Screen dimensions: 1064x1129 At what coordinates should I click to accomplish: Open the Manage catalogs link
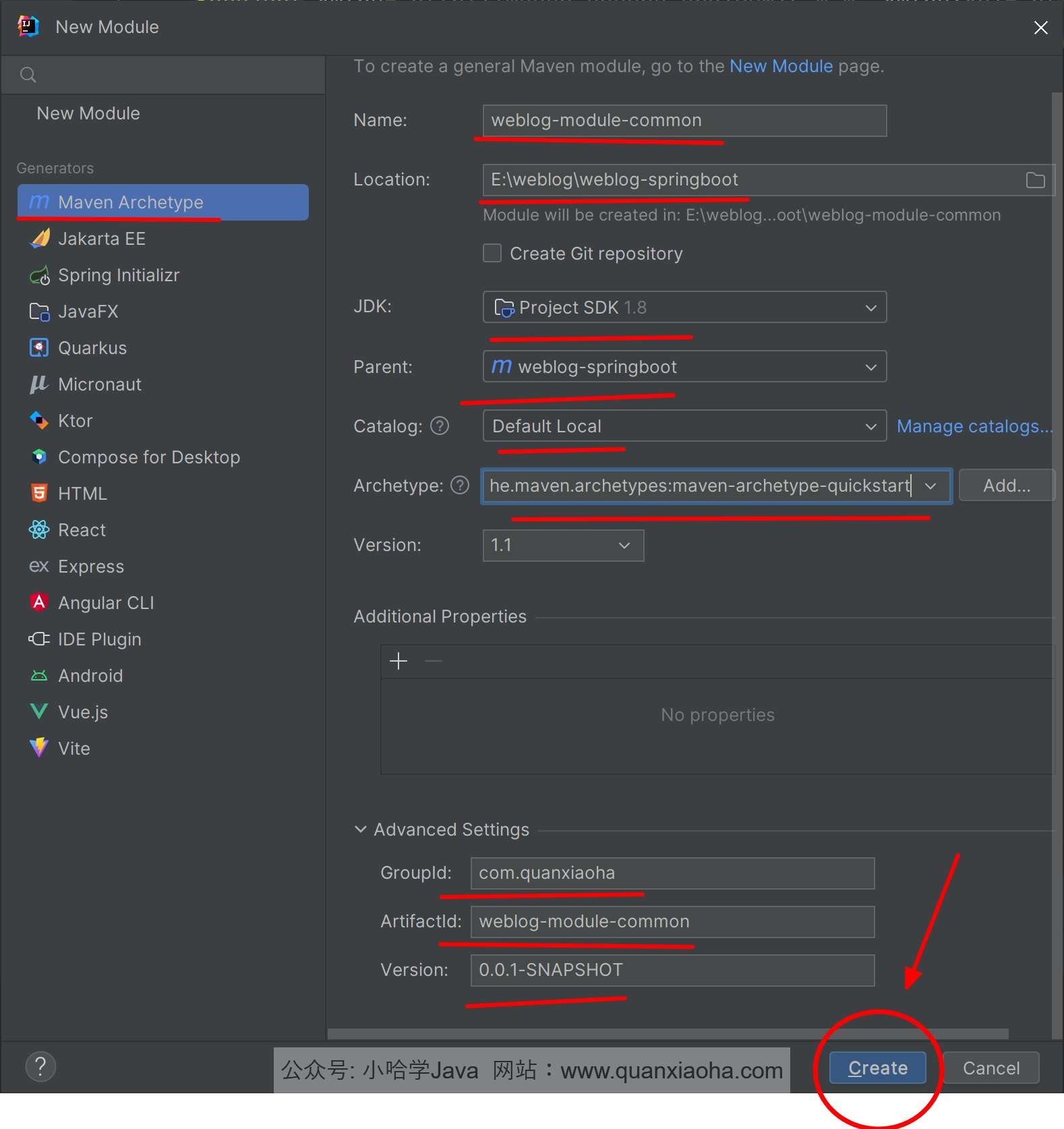974,426
